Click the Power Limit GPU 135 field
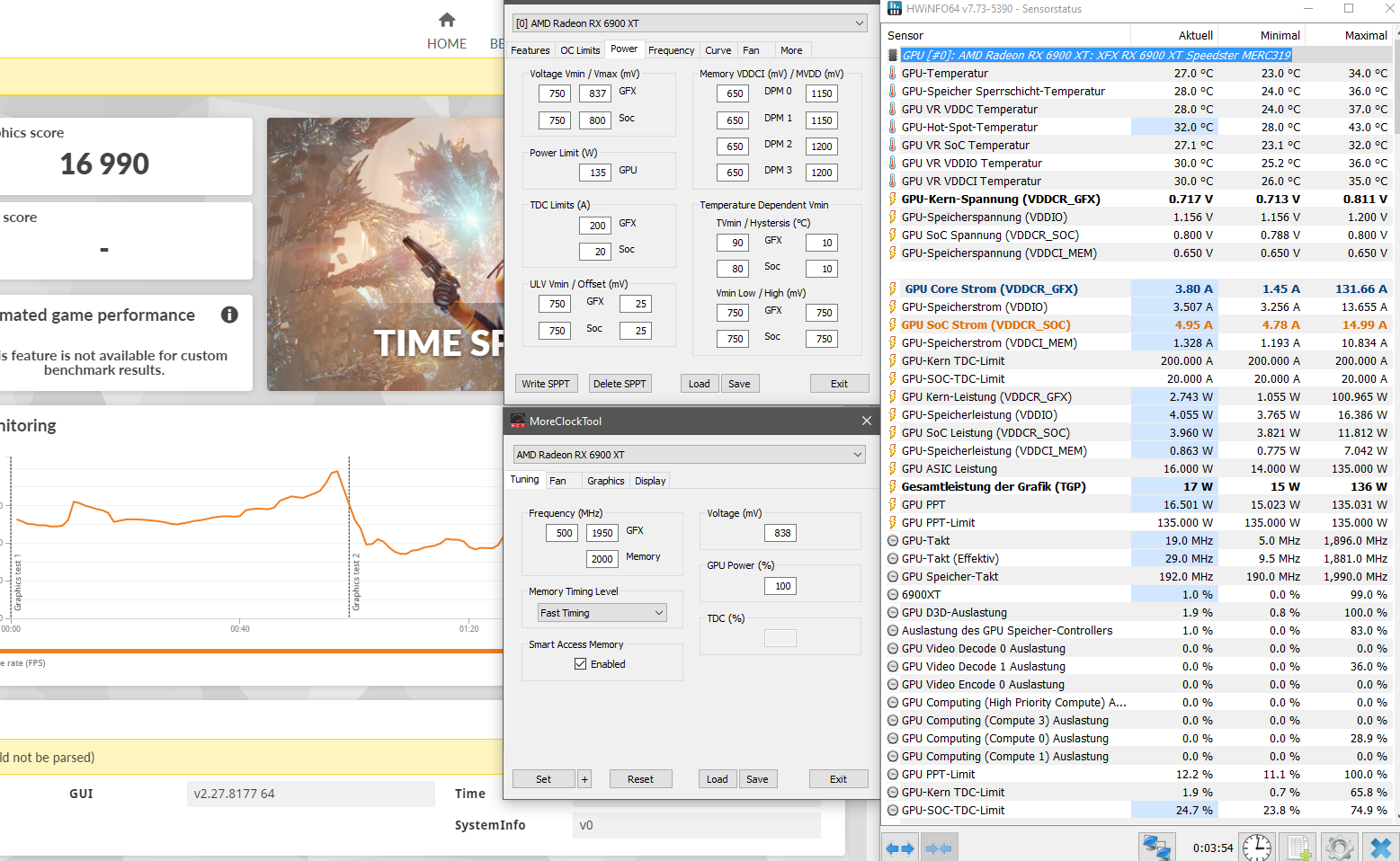 [596, 173]
